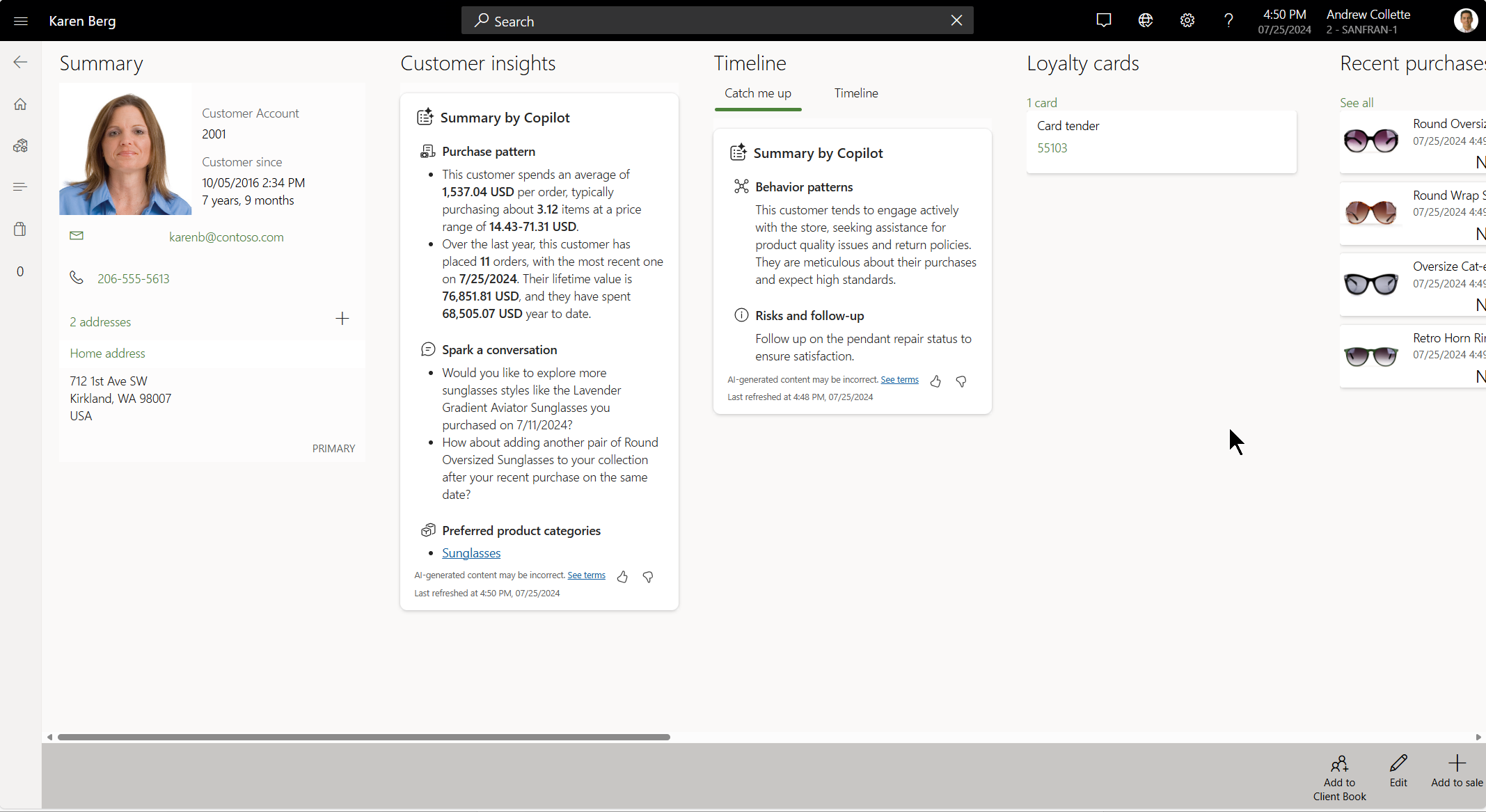
Task: Click See terms for AI-generated content
Action: coord(587,575)
